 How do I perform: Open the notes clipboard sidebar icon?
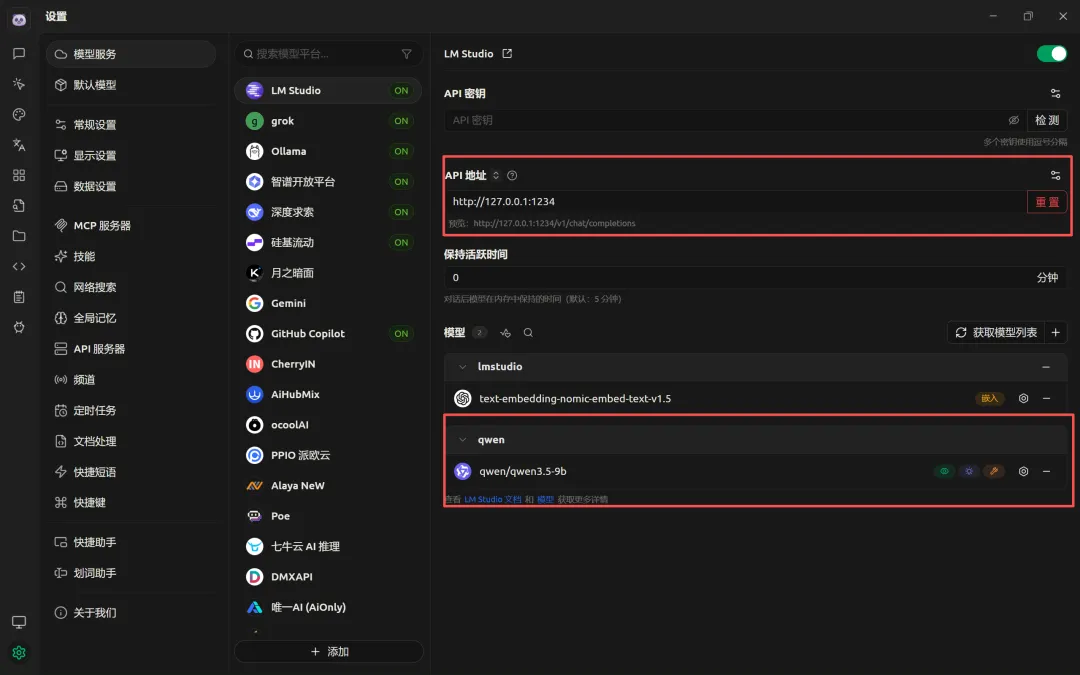click(x=19, y=297)
